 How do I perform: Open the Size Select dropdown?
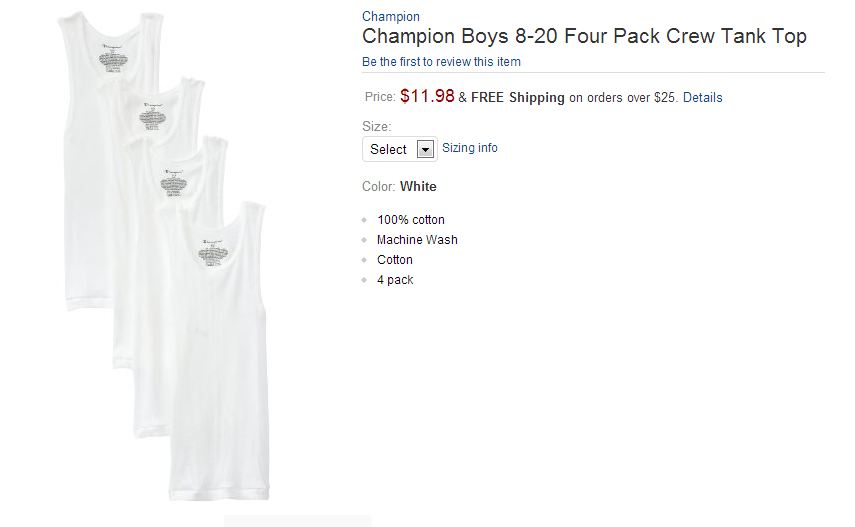(399, 149)
